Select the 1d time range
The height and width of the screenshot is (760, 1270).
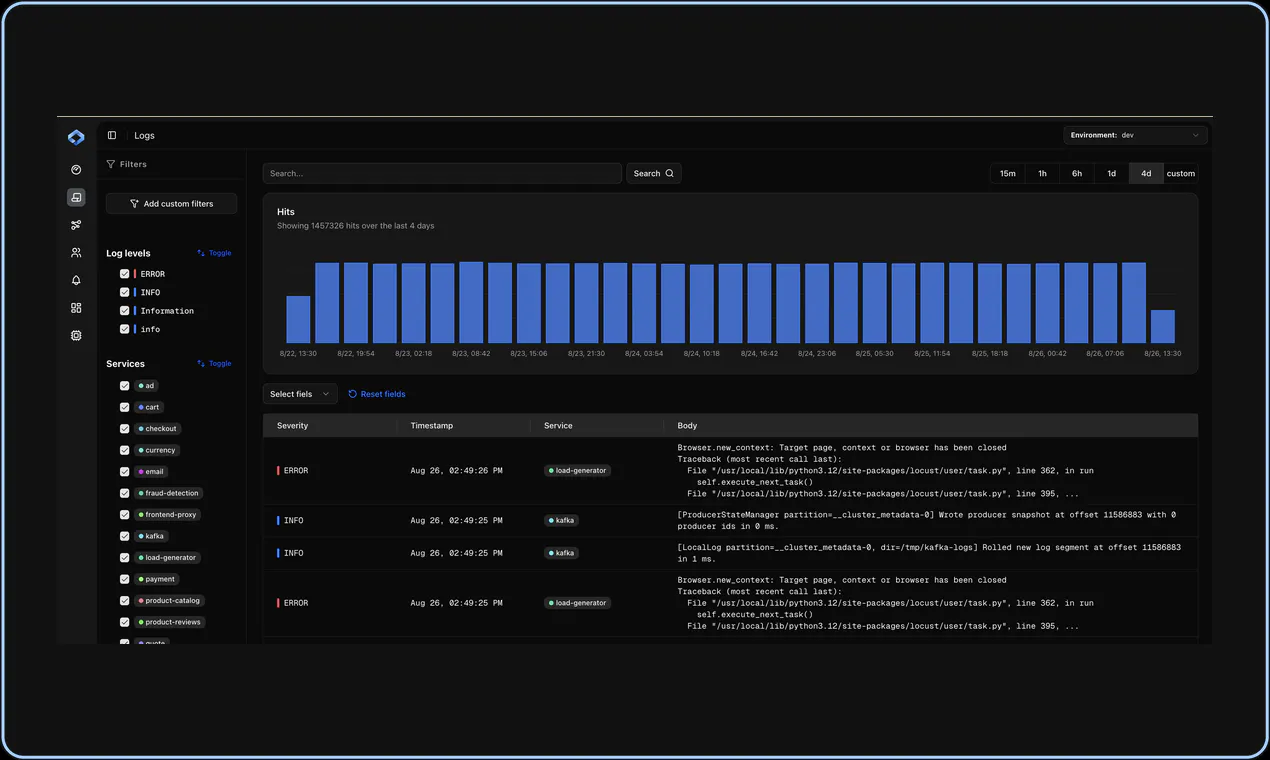pos(1111,173)
